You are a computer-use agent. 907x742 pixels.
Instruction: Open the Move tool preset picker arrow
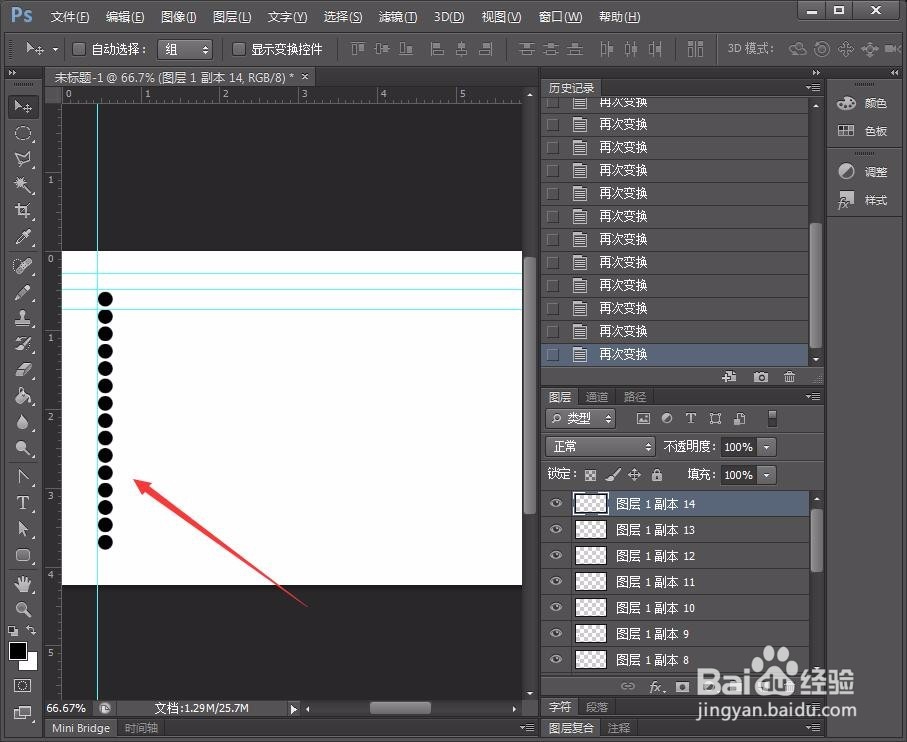[55, 50]
